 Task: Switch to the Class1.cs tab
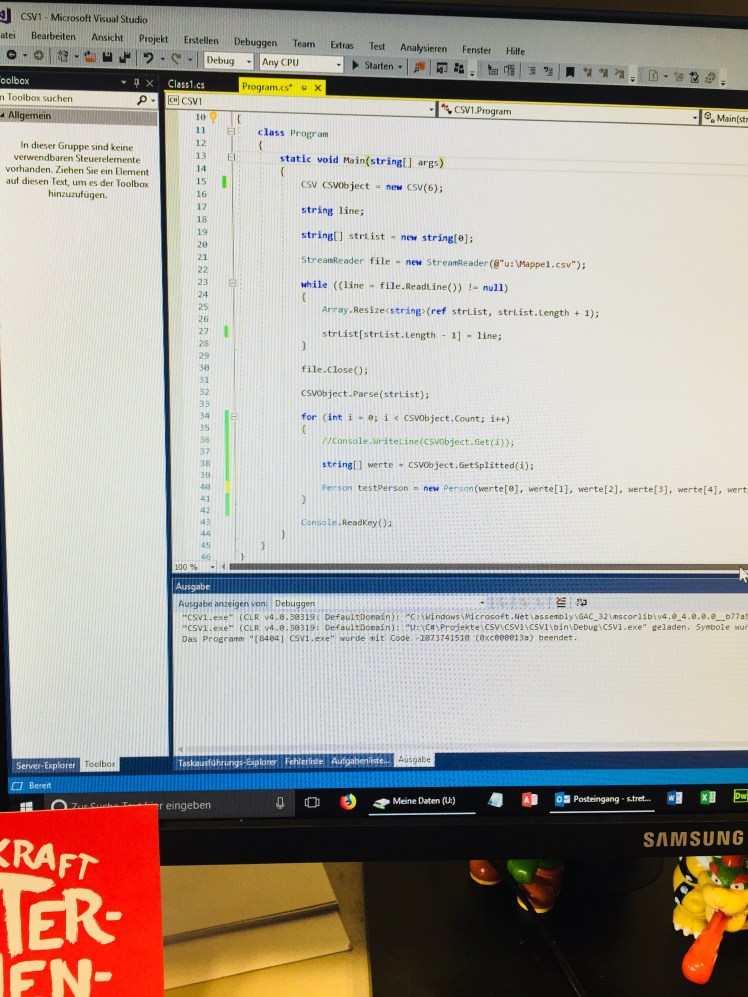click(x=187, y=85)
